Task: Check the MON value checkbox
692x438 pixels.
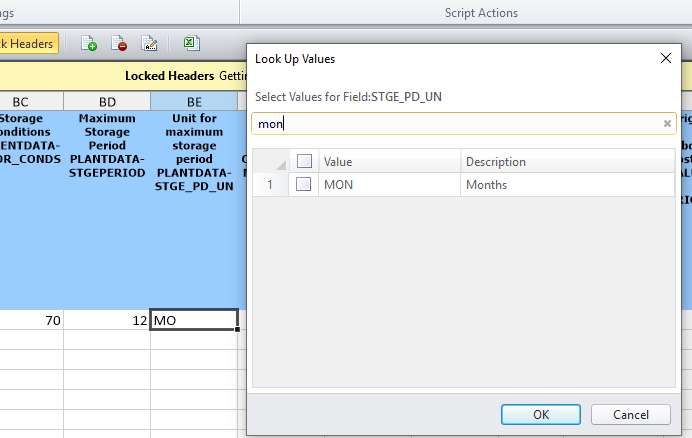Action: (x=303, y=184)
